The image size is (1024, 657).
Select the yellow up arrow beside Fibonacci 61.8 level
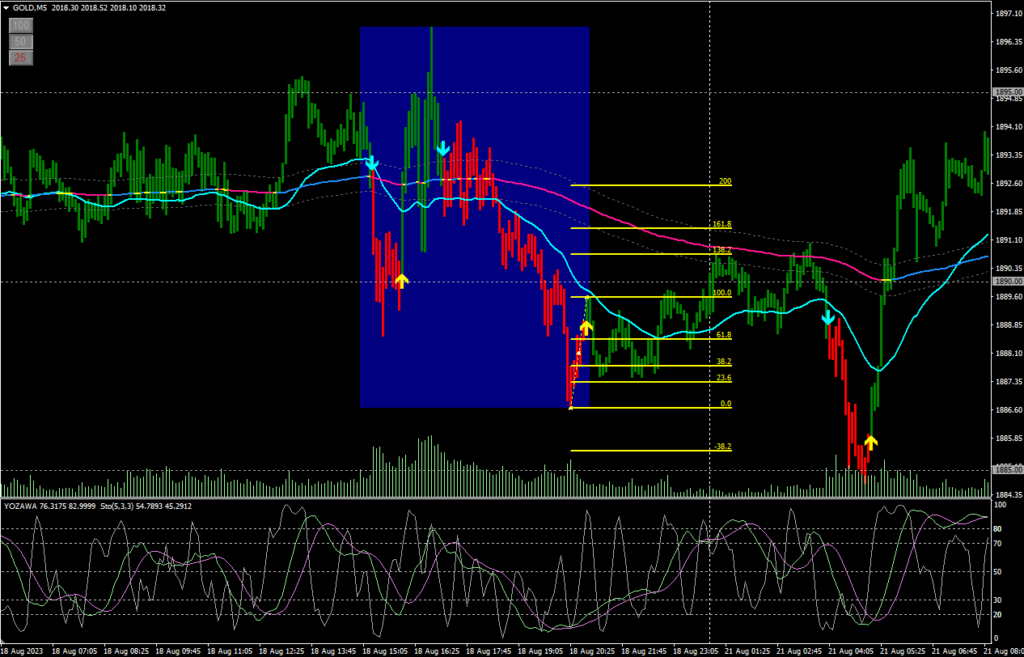586,327
